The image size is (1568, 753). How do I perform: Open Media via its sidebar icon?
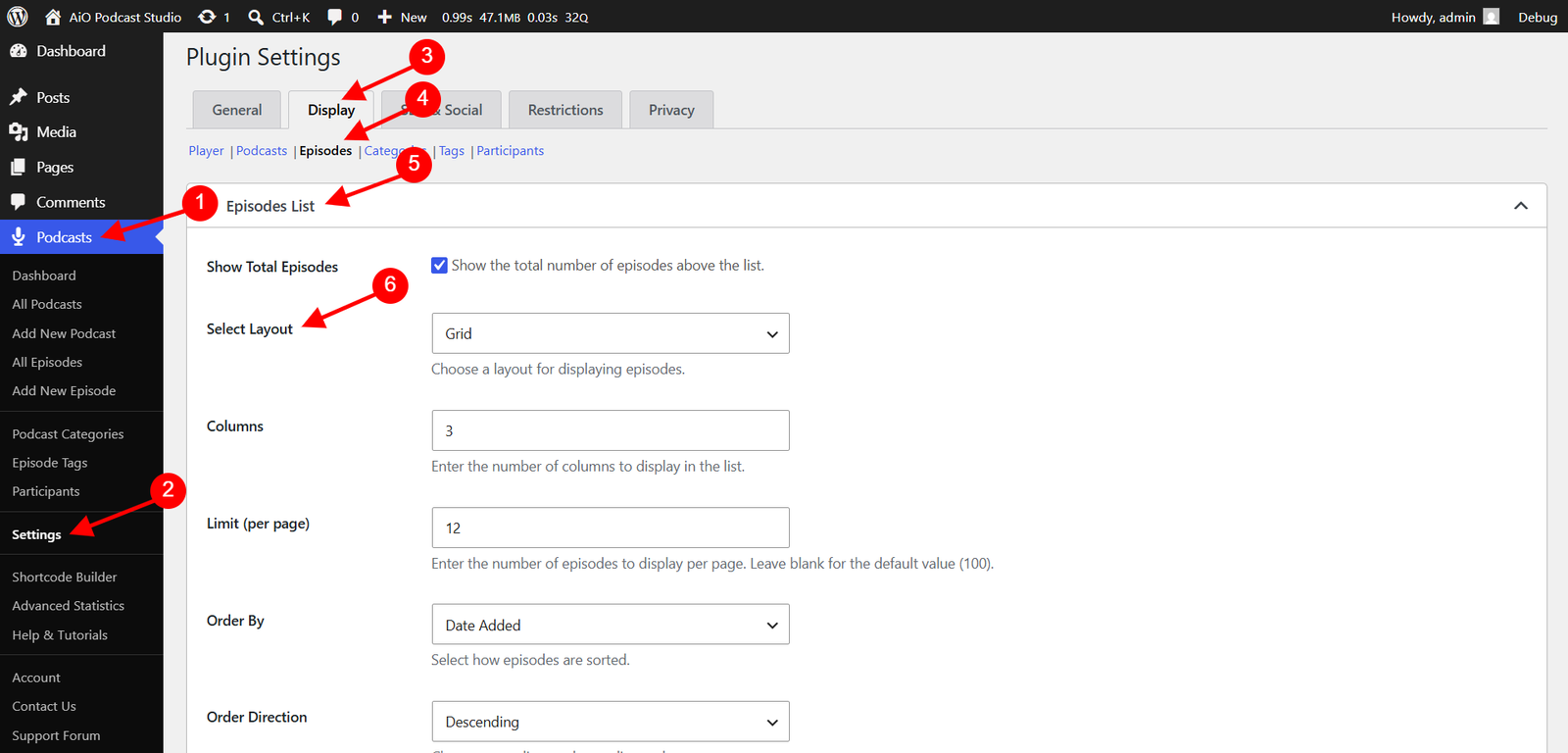(19, 132)
